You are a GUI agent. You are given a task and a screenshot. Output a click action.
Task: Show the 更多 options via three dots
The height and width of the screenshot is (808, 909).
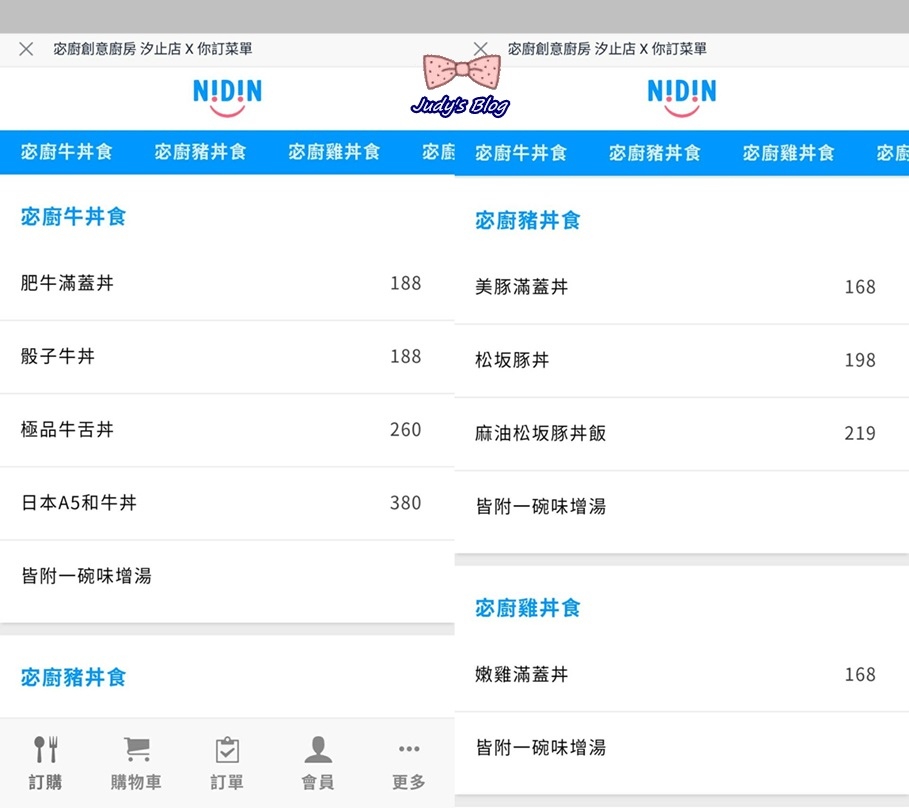click(x=409, y=763)
